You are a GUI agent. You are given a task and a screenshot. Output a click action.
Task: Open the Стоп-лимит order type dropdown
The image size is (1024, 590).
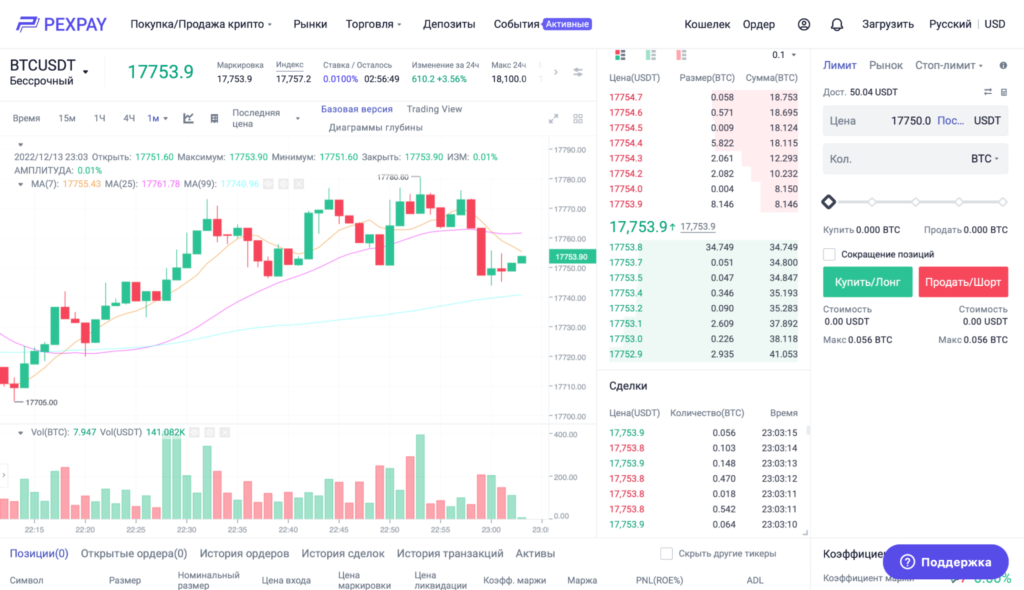[949, 65]
